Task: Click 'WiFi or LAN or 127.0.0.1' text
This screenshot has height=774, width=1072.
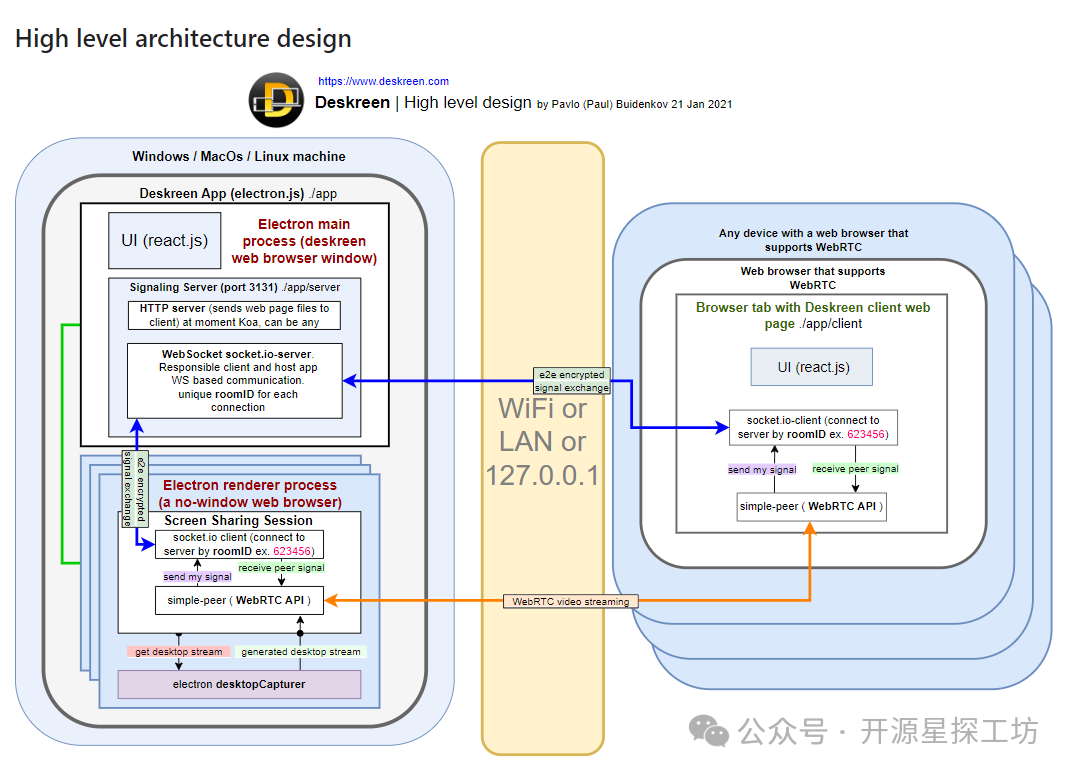Action: pos(542,442)
